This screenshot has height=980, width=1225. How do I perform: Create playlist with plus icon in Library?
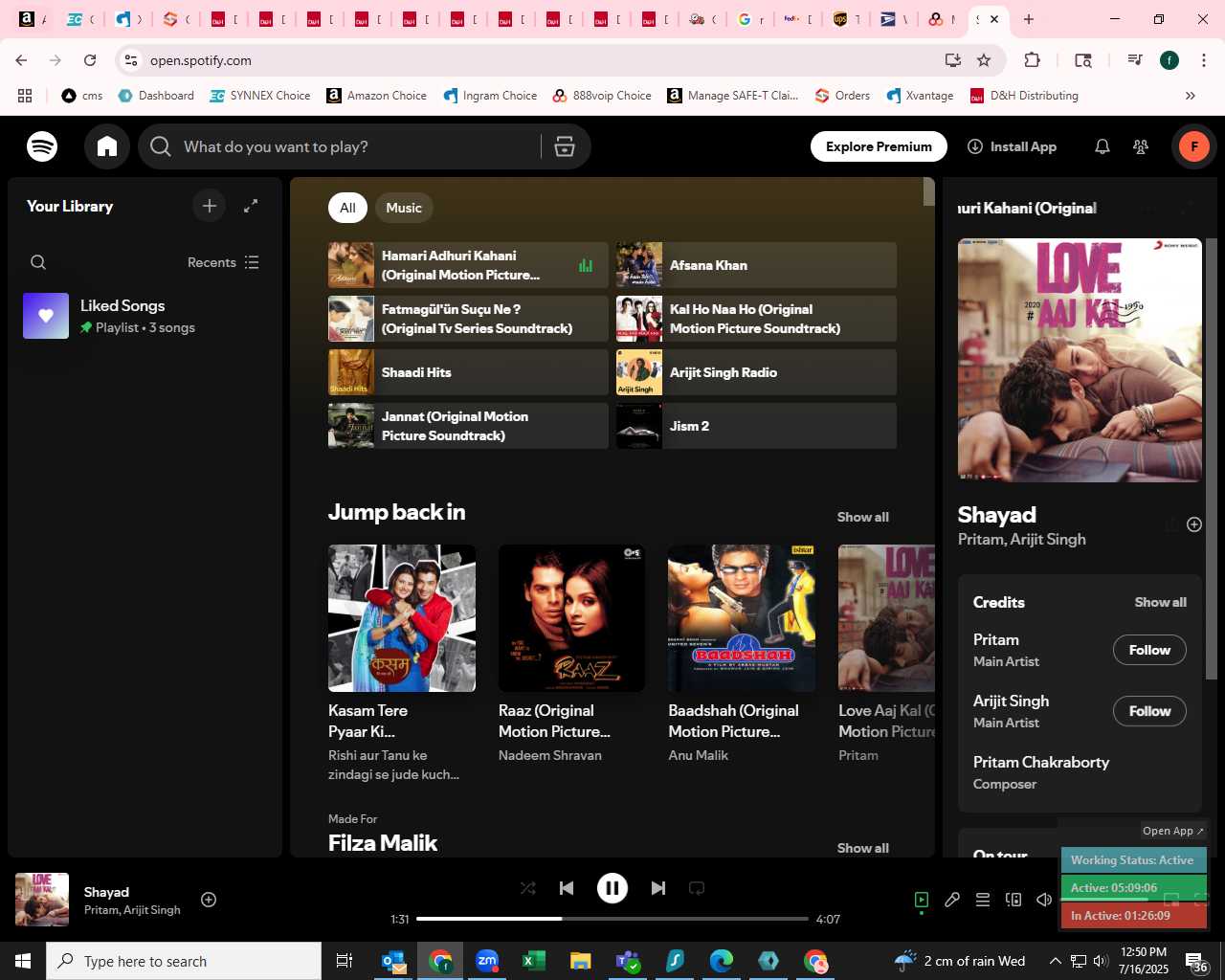pos(210,206)
